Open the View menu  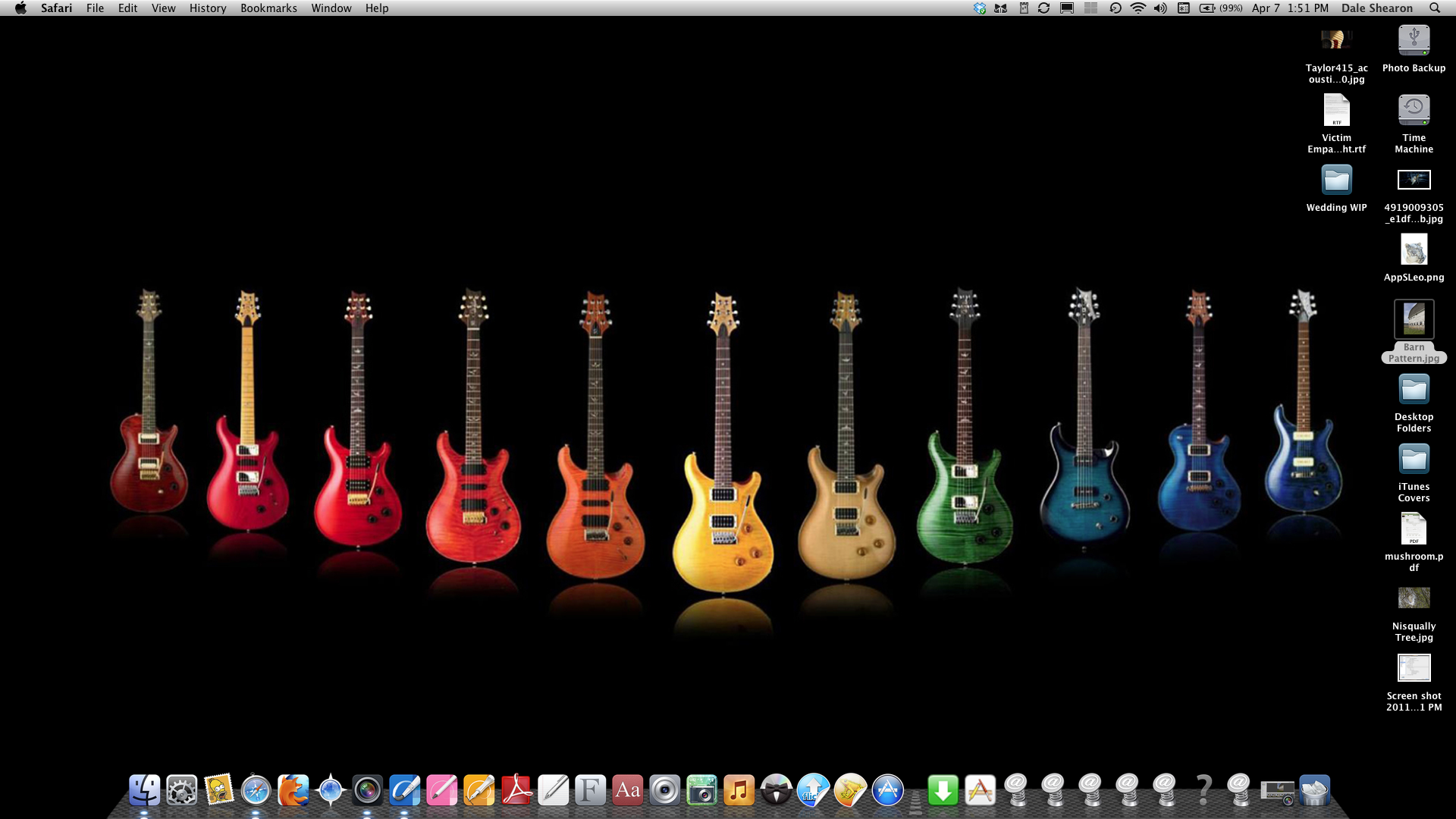click(x=163, y=8)
